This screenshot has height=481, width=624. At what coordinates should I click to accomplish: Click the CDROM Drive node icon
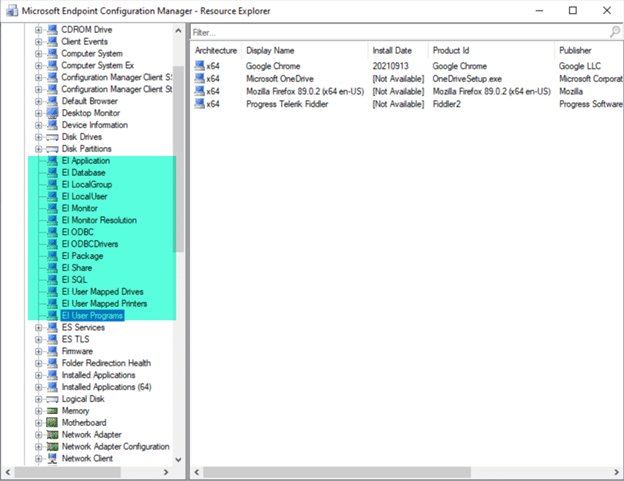(52, 29)
